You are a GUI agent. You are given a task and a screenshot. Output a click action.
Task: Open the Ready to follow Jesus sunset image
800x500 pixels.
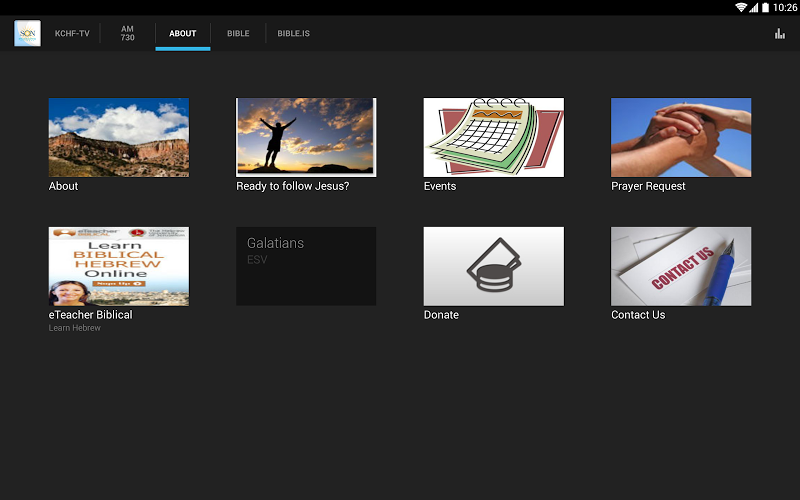coord(306,137)
